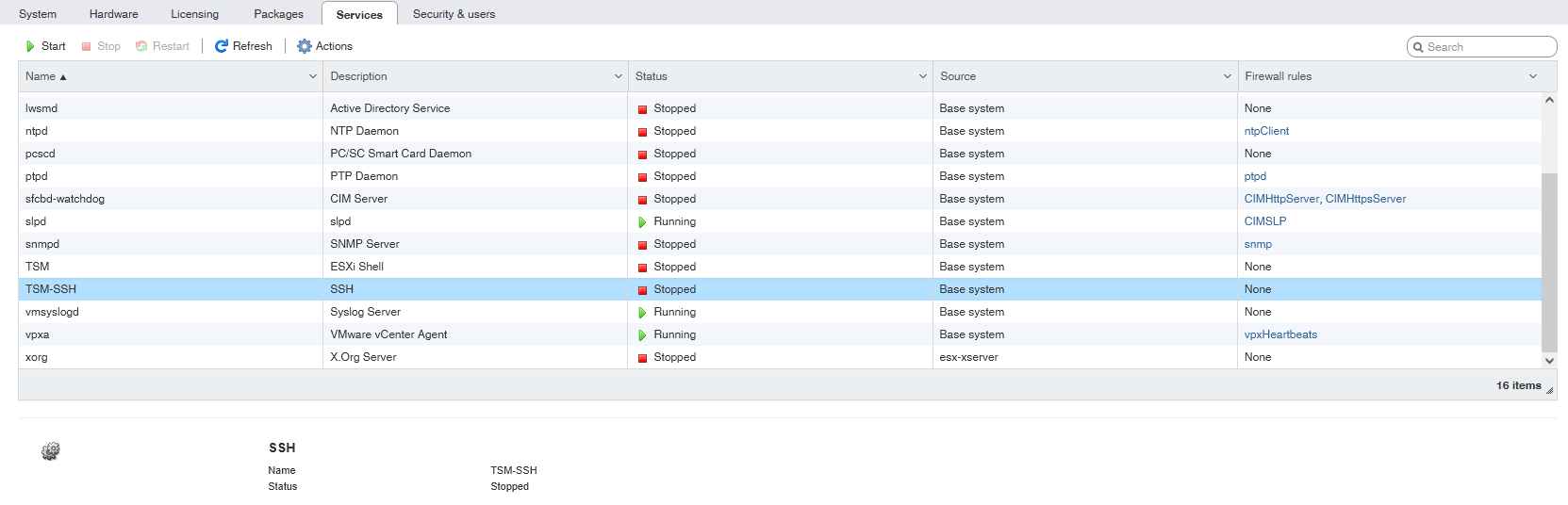
Task: Follow the vpxHeartbeats firewall rule link
Action: tap(1280, 334)
